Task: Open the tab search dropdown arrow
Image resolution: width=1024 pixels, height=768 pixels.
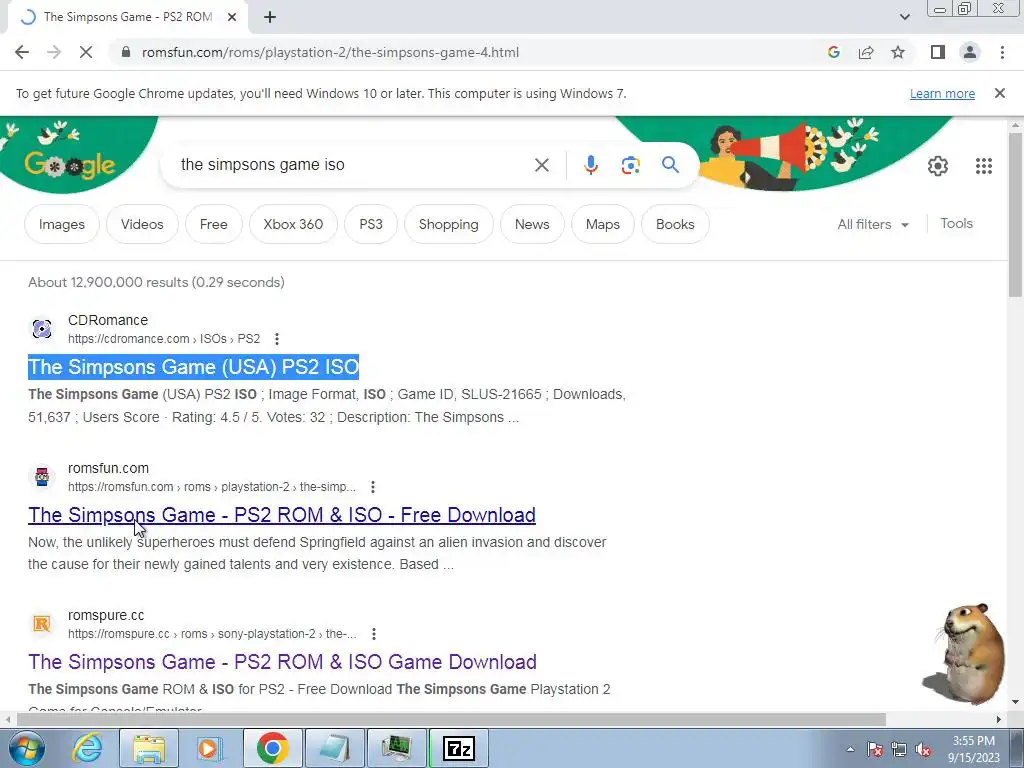Action: (x=904, y=17)
